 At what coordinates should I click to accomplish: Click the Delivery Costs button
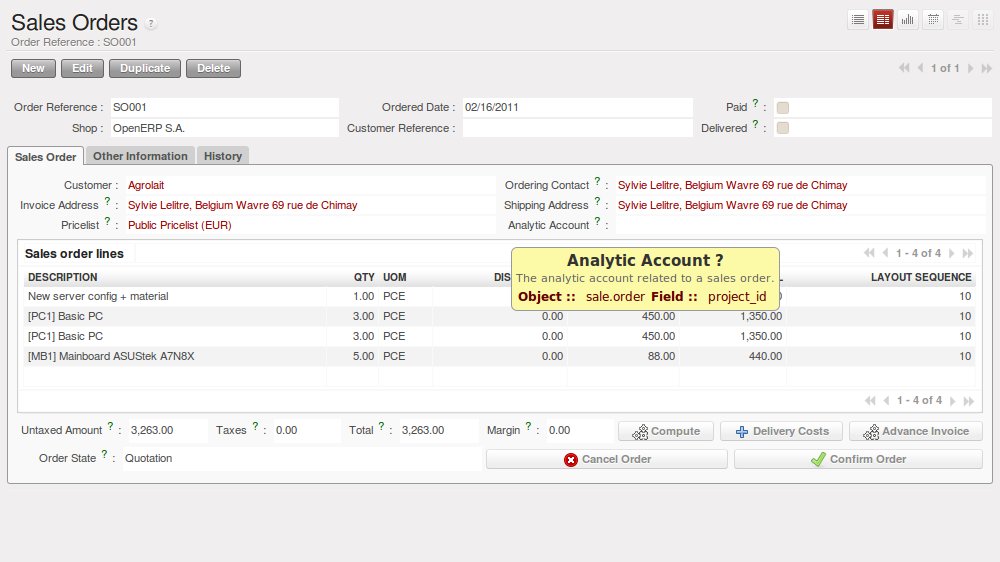[781, 431]
